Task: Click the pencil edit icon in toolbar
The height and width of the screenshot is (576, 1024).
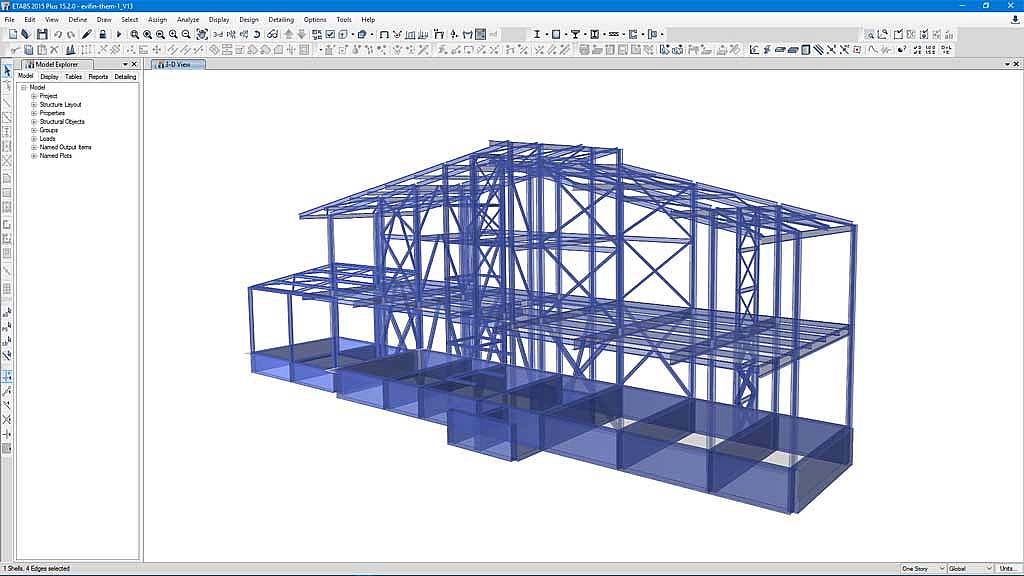Action: point(87,34)
